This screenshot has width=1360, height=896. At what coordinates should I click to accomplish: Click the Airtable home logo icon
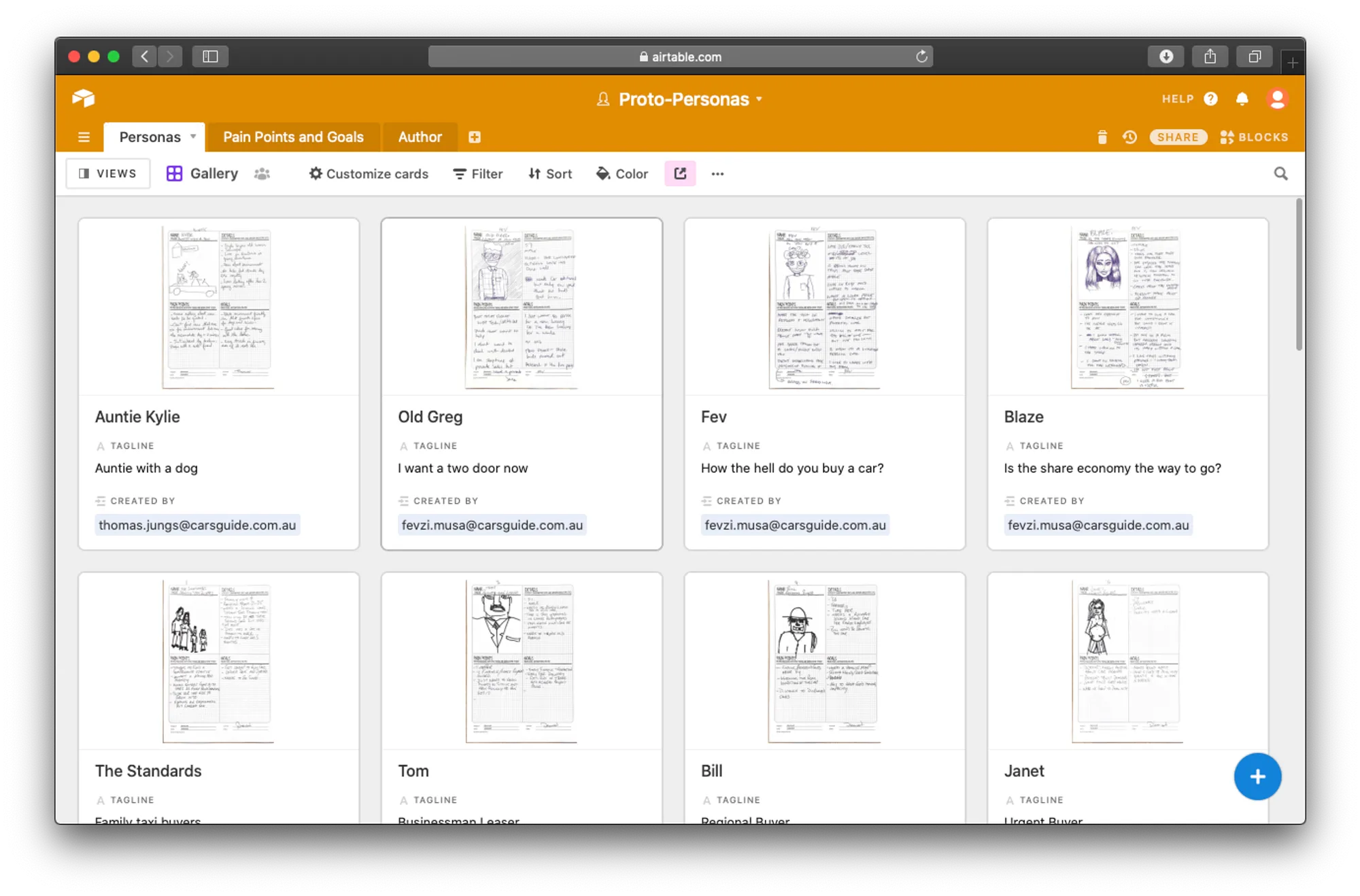83,99
